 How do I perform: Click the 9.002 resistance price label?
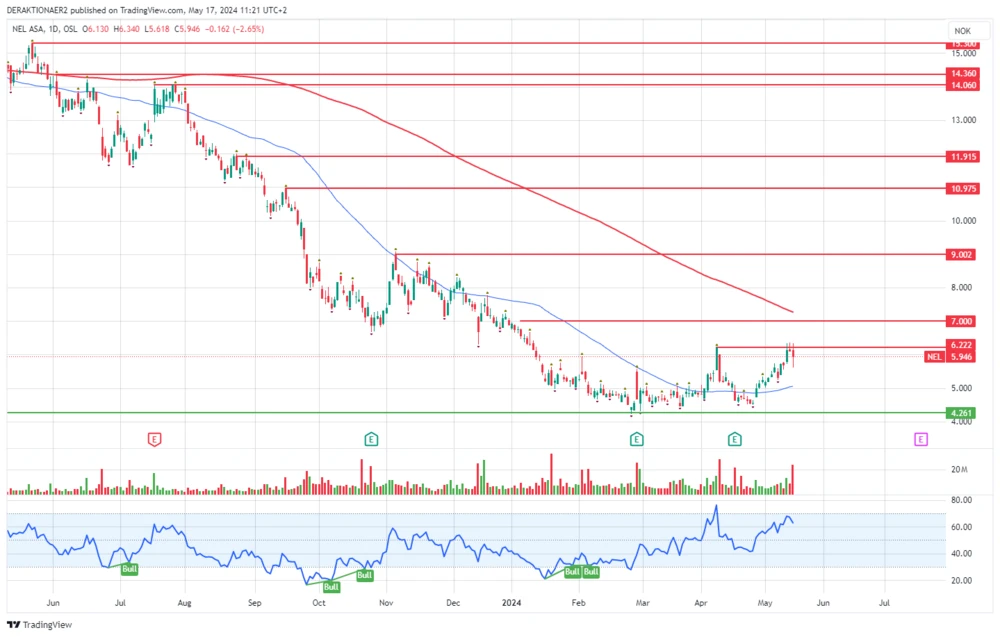pyautogui.click(x=963, y=255)
